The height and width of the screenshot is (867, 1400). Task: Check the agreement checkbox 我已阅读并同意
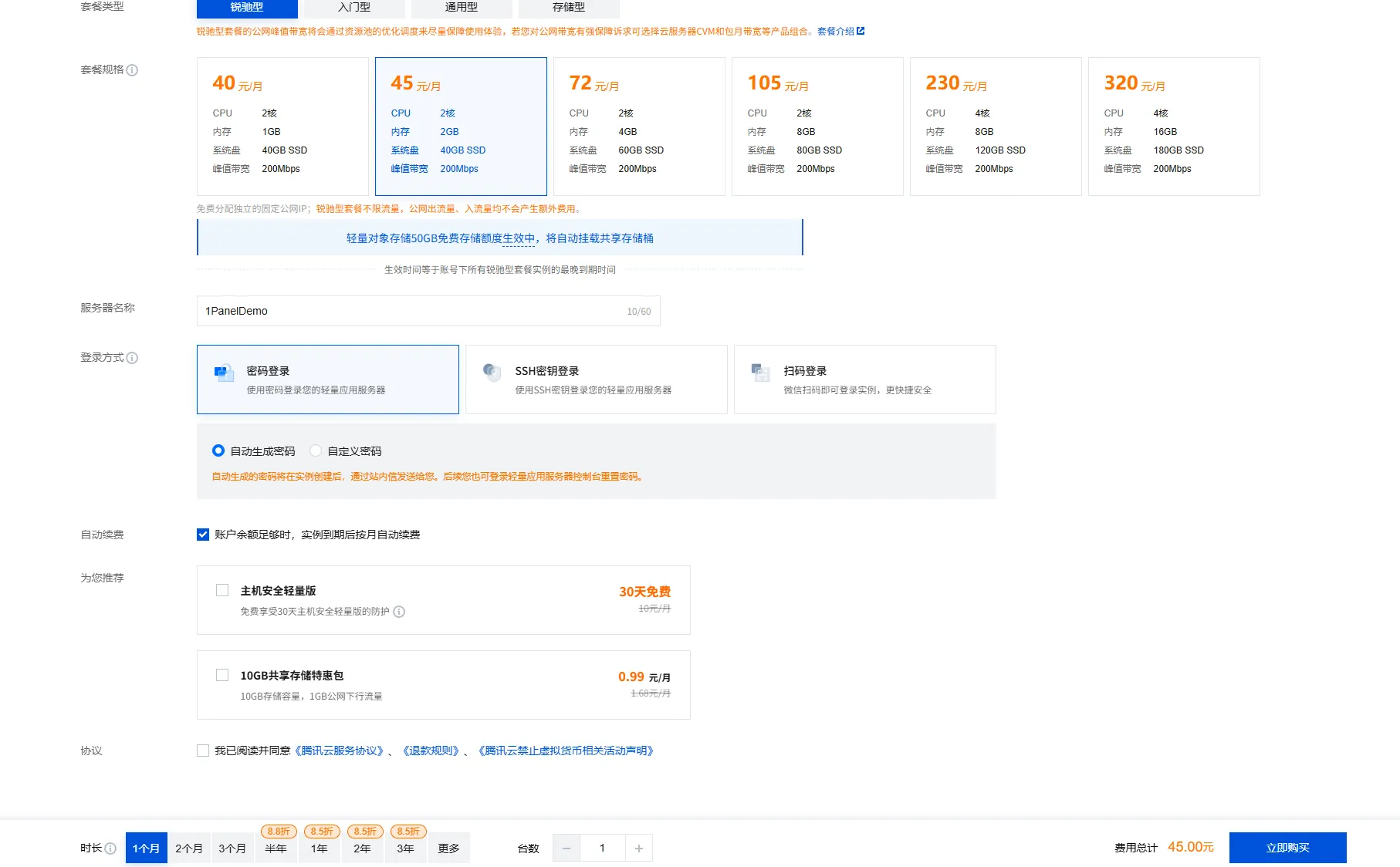click(203, 751)
